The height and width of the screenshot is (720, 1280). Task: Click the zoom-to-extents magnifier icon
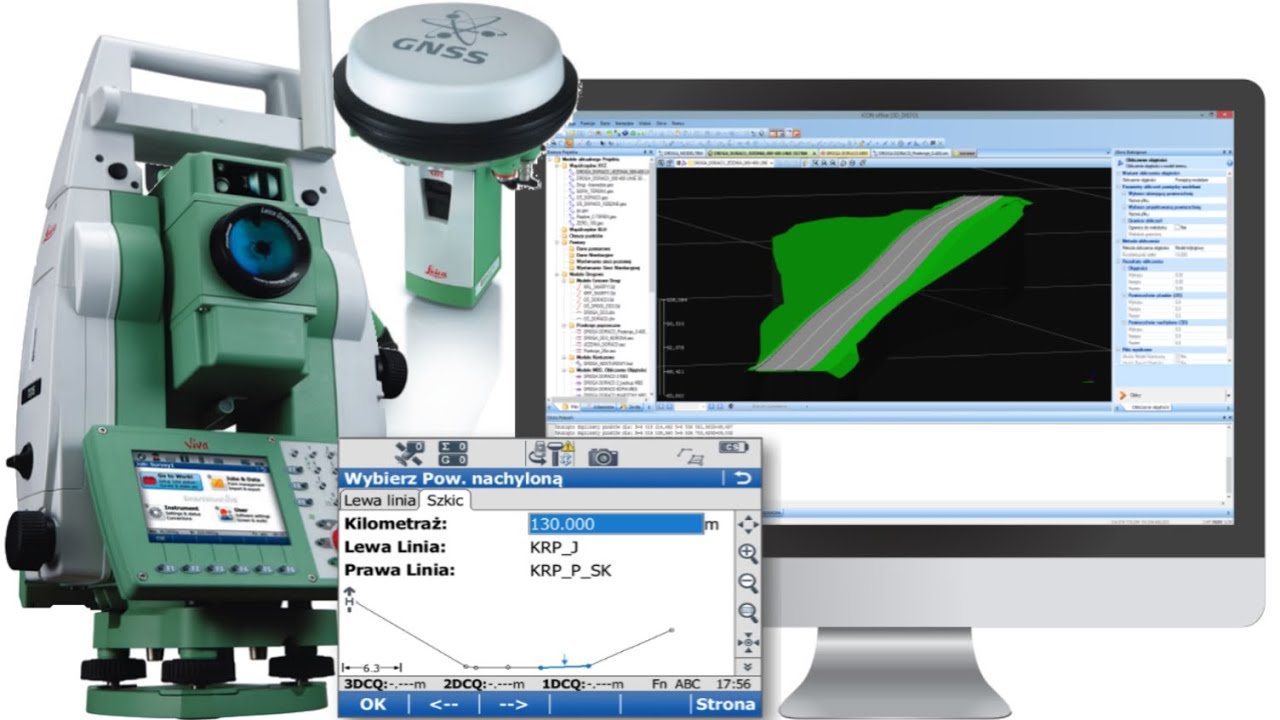point(747,612)
